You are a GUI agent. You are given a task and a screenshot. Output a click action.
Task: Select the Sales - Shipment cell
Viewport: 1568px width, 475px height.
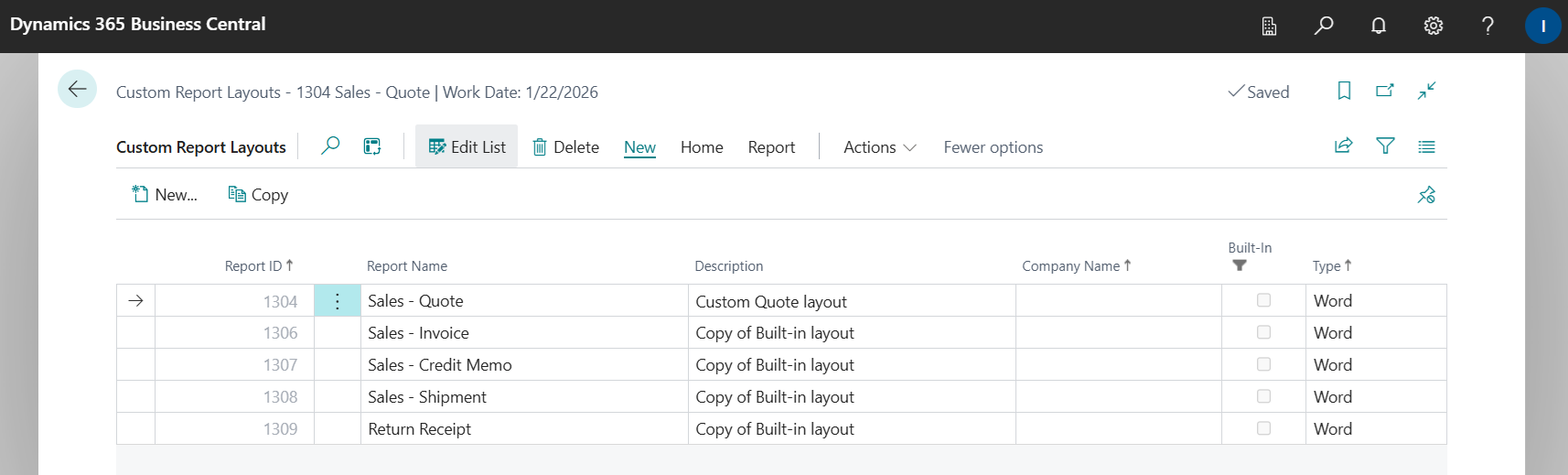tap(524, 397)
